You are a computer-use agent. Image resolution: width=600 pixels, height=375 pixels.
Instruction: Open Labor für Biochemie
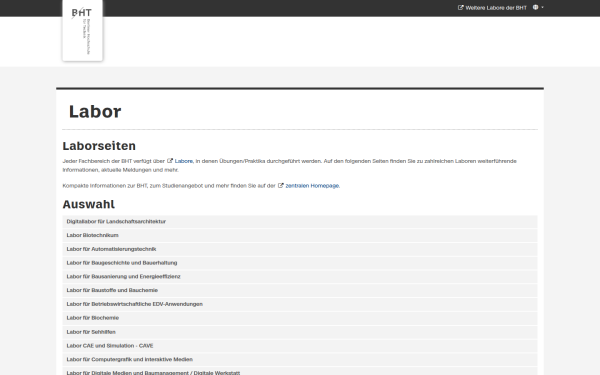(300, 318)
